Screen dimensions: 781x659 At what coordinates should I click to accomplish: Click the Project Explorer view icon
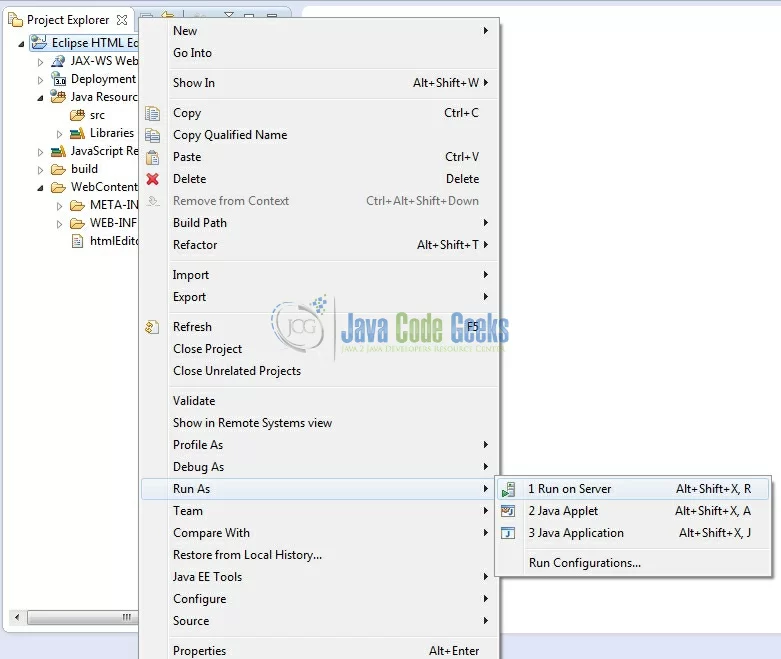click(x=15, y=20)
